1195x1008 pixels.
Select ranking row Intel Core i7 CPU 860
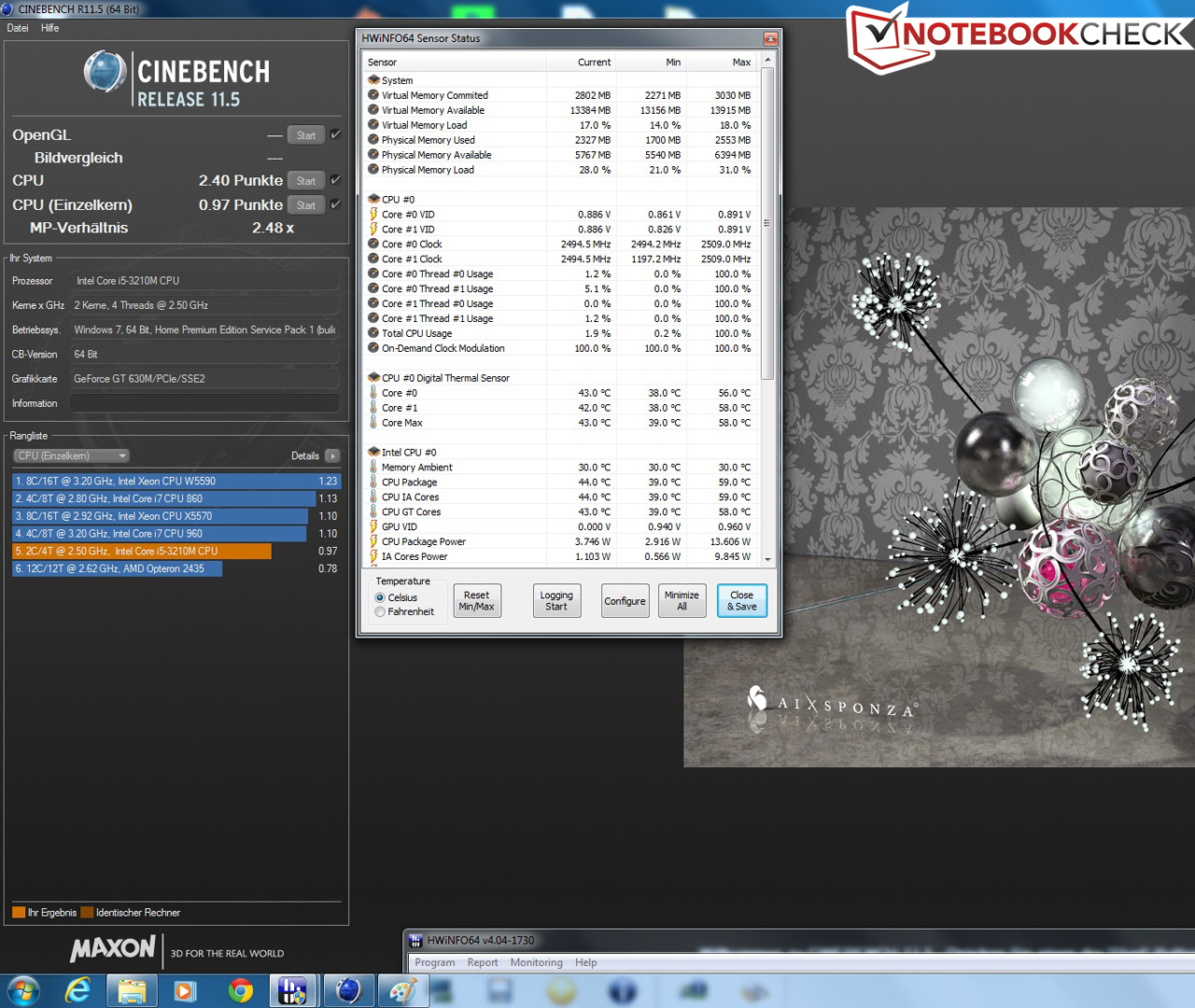176,498
